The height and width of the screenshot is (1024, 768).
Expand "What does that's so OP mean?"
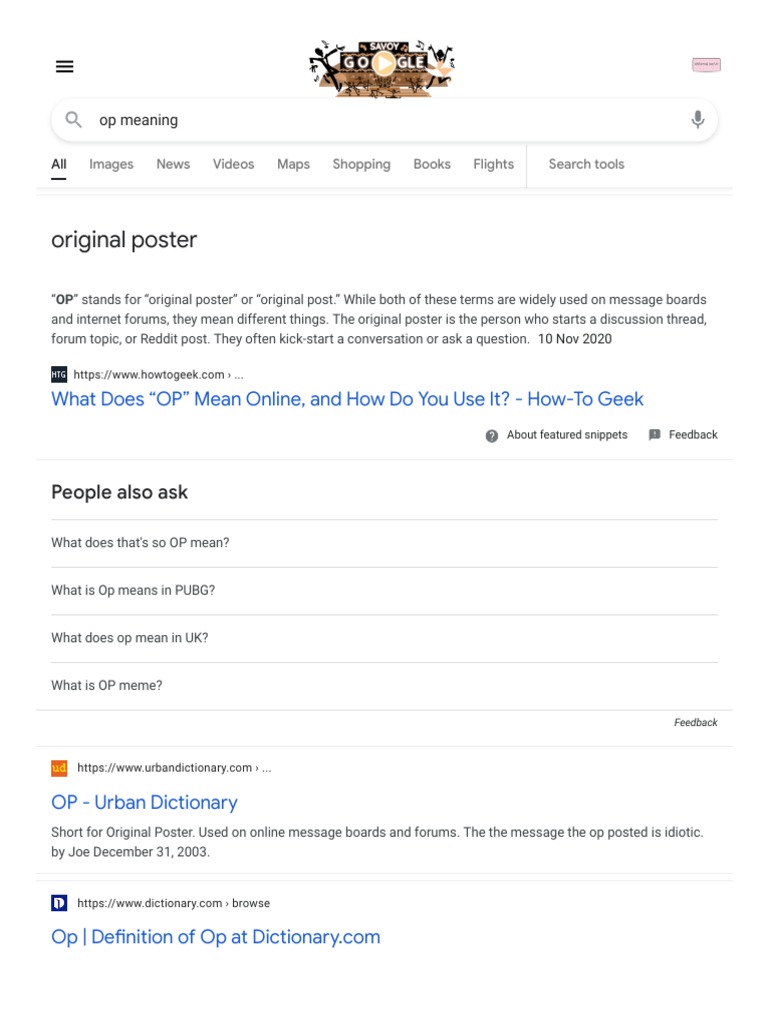click(140, 543)
